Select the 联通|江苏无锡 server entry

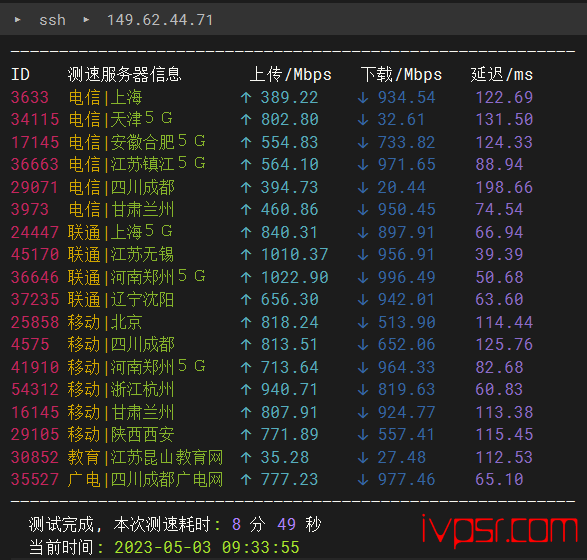click(121, 255)
